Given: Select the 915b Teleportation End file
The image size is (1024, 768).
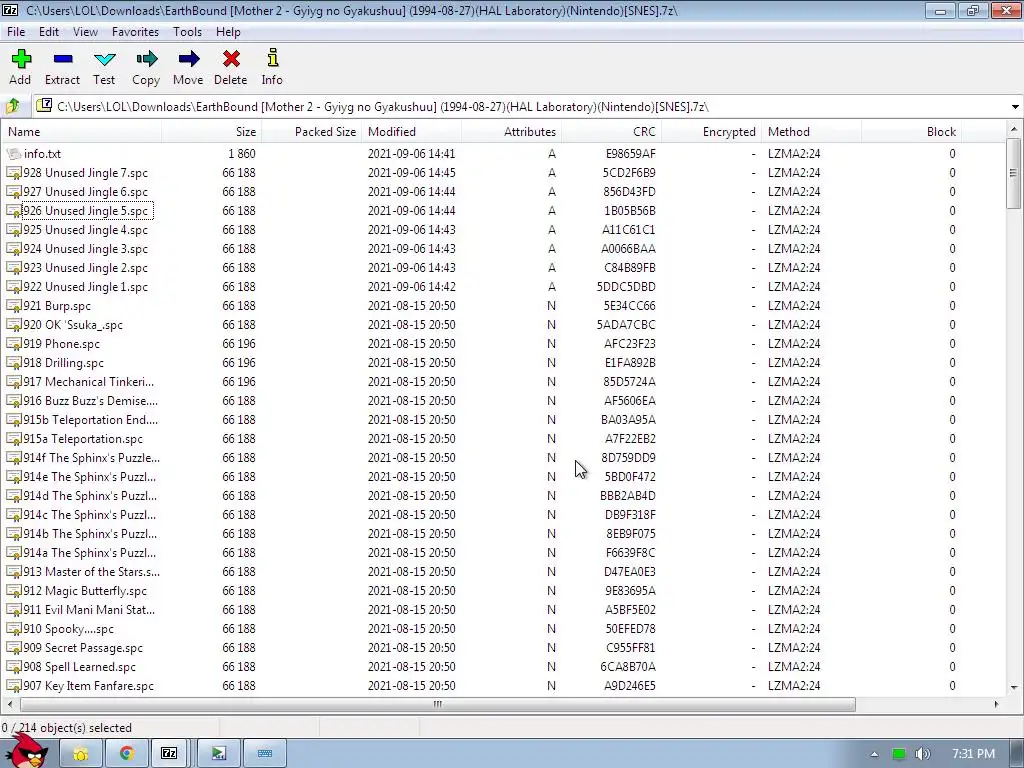Looking at the screenshot, I should point(91,419).
